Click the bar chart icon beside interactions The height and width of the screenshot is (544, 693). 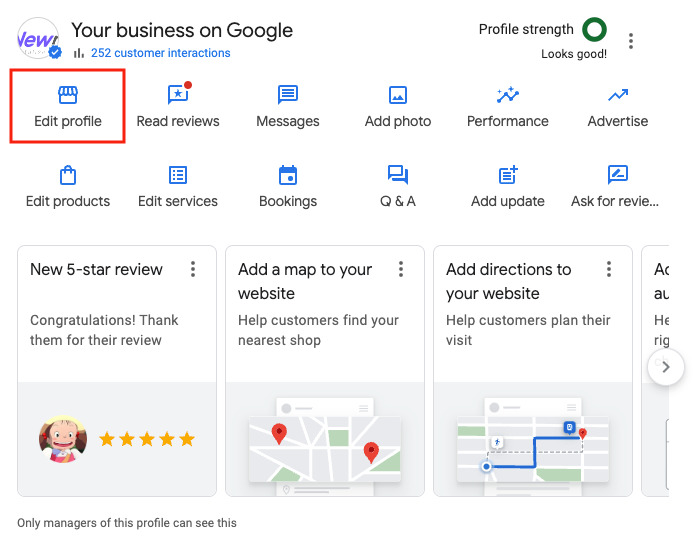(x=79, y=53)
